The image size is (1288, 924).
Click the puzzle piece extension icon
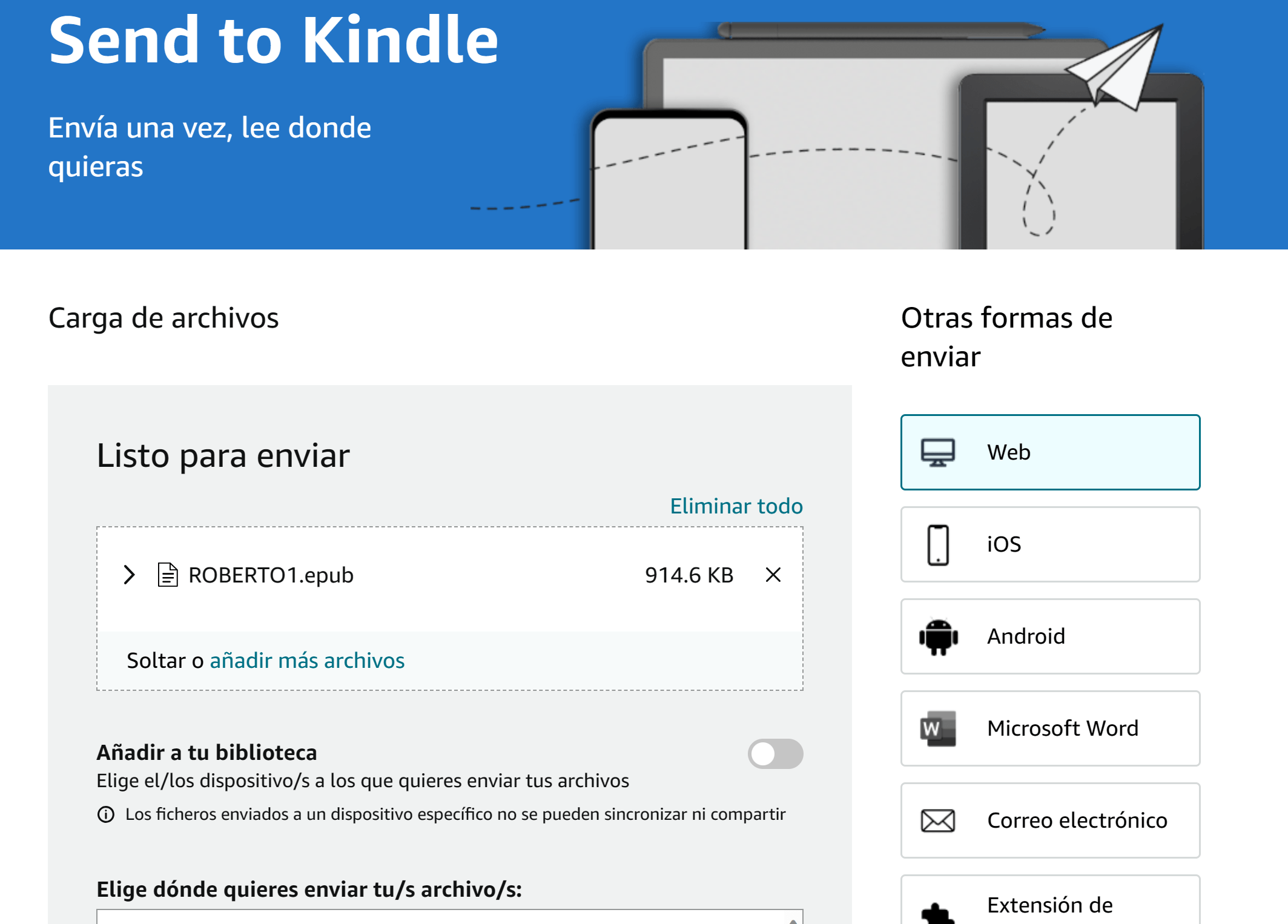pos(937,913)
